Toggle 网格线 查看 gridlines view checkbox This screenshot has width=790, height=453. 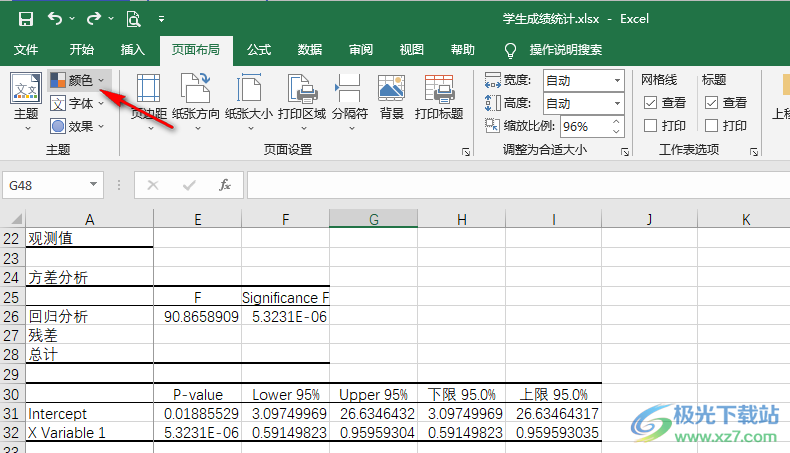650,103
